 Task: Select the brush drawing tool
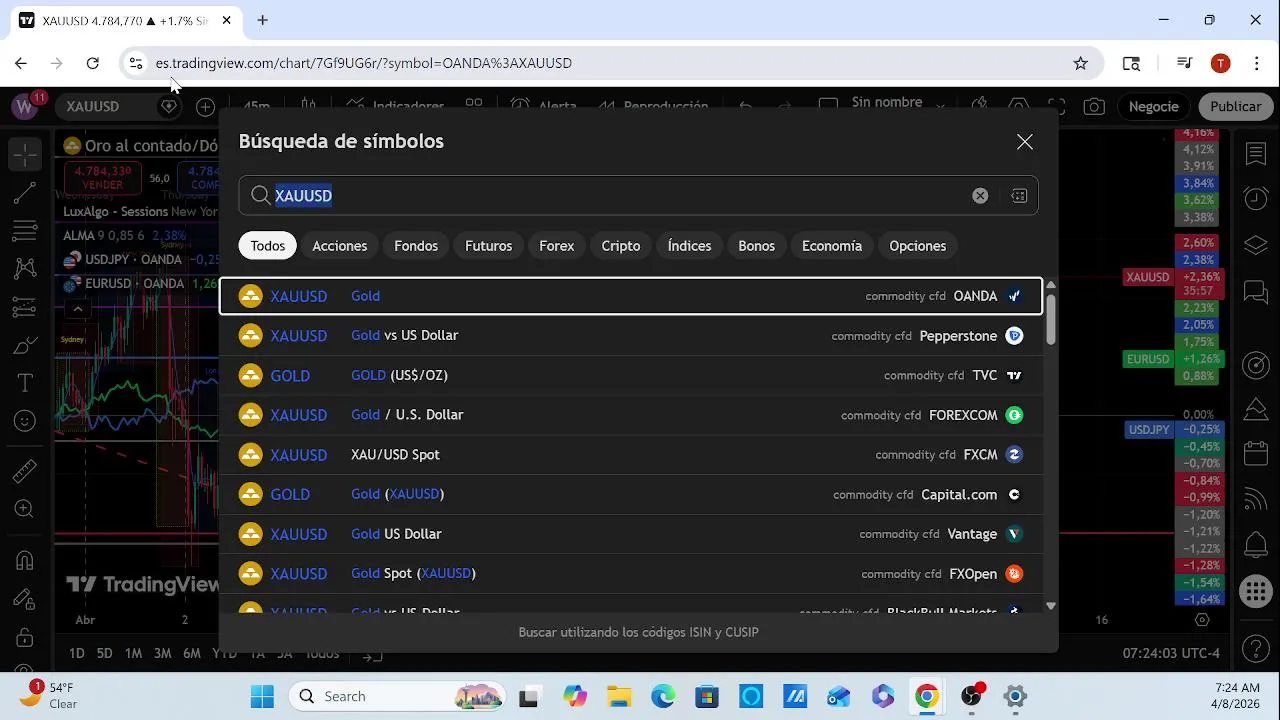pos(25,346)
